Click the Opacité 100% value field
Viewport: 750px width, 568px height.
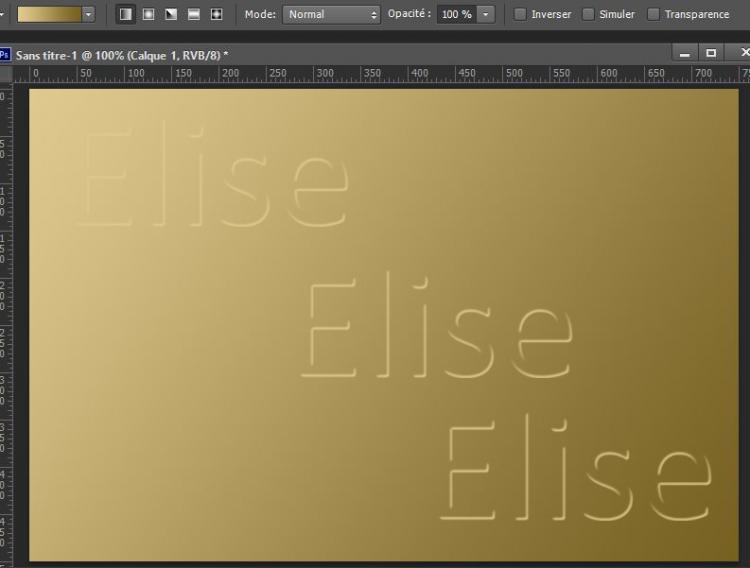(x=456, y=14)
